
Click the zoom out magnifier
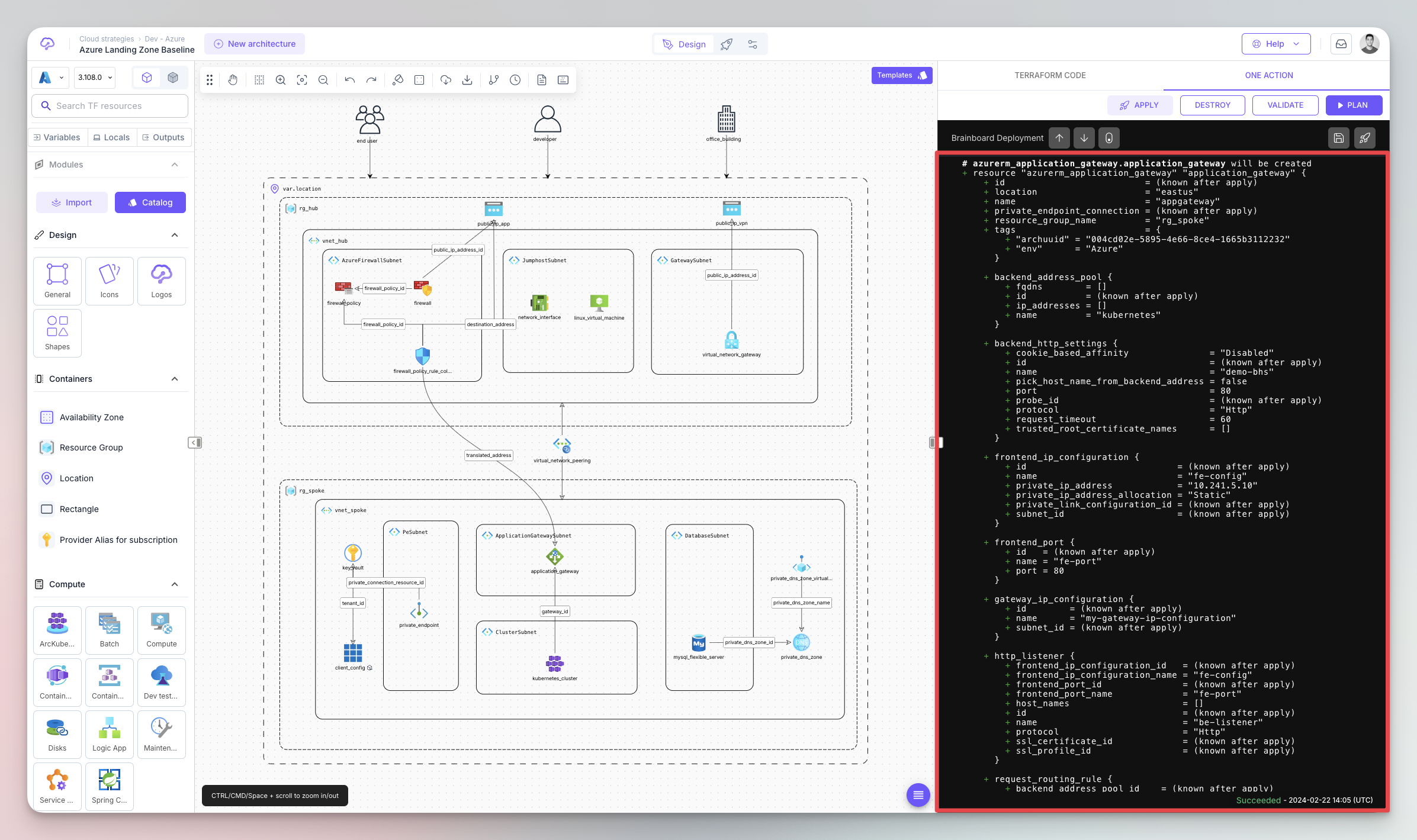tap(323, 80)
